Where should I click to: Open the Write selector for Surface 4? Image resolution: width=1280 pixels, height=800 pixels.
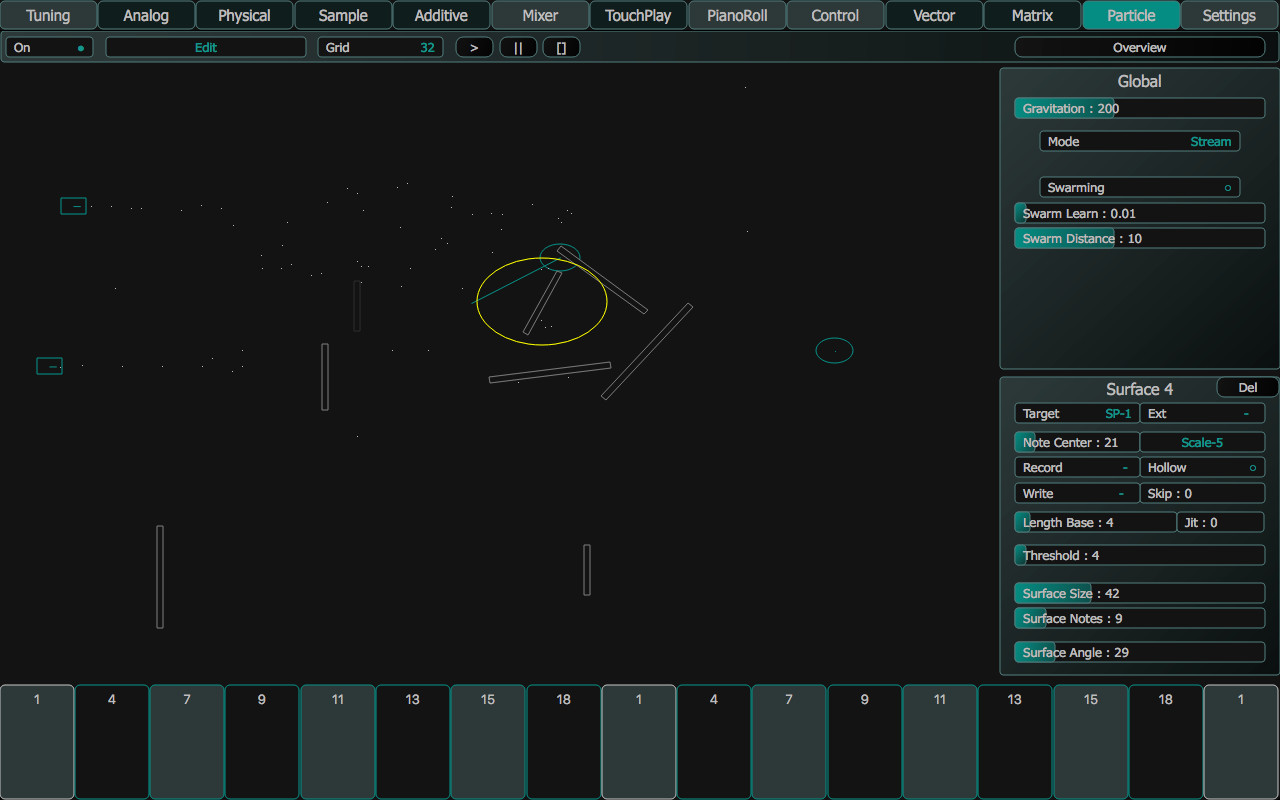(1076, 493)
